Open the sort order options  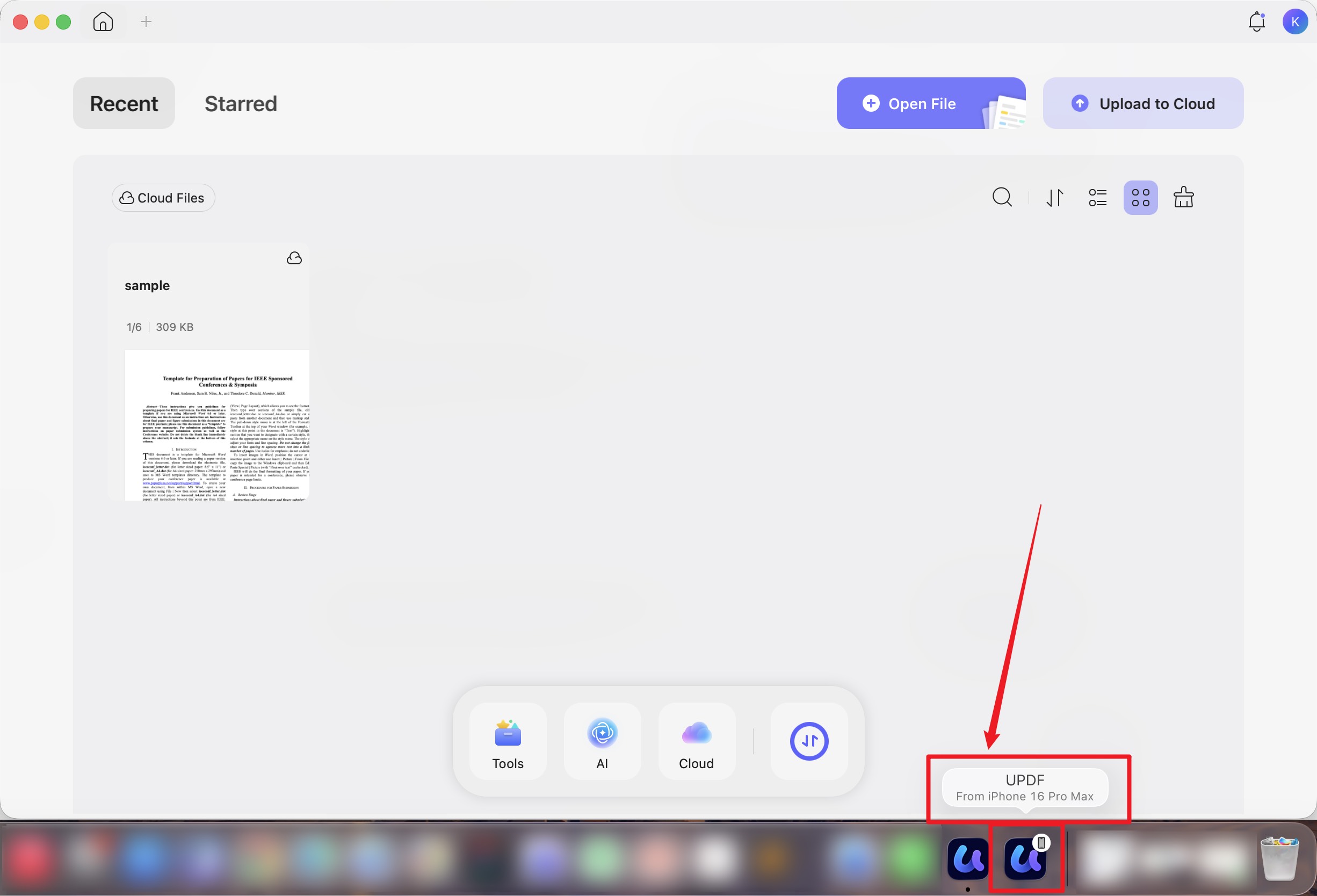tap(1054, 198)
